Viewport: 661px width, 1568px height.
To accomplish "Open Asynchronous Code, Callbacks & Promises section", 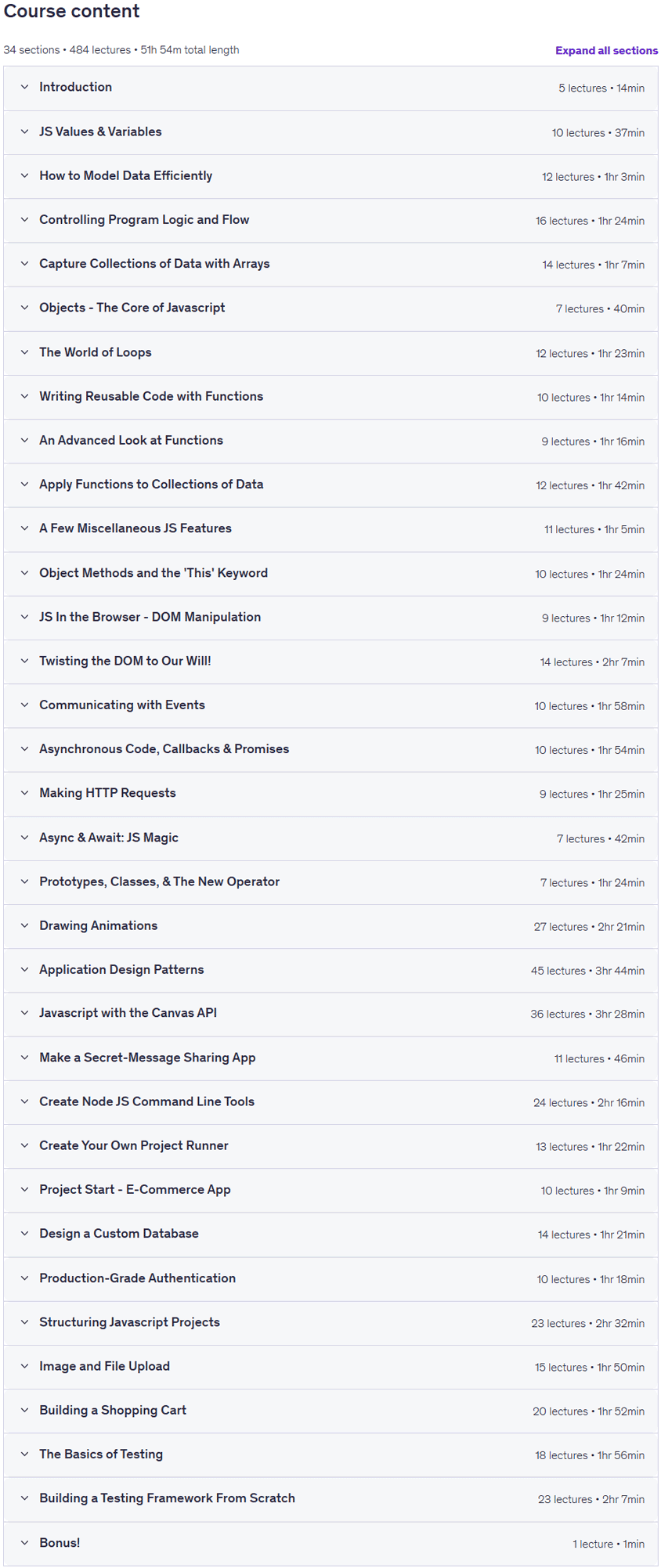I will coord(330,749).
